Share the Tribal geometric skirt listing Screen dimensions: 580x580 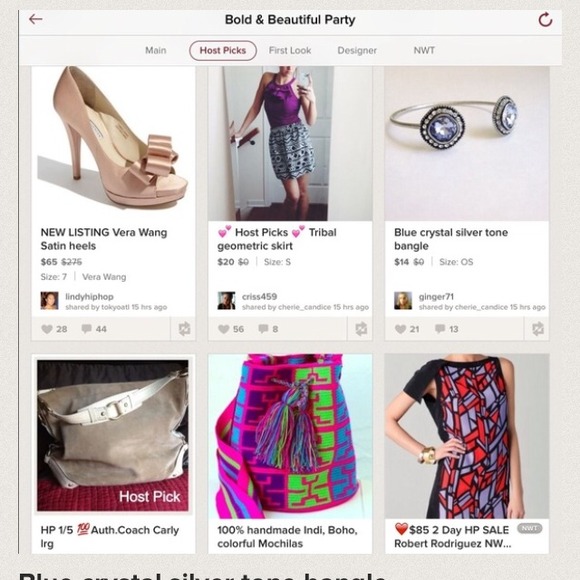tap(361, 329)
